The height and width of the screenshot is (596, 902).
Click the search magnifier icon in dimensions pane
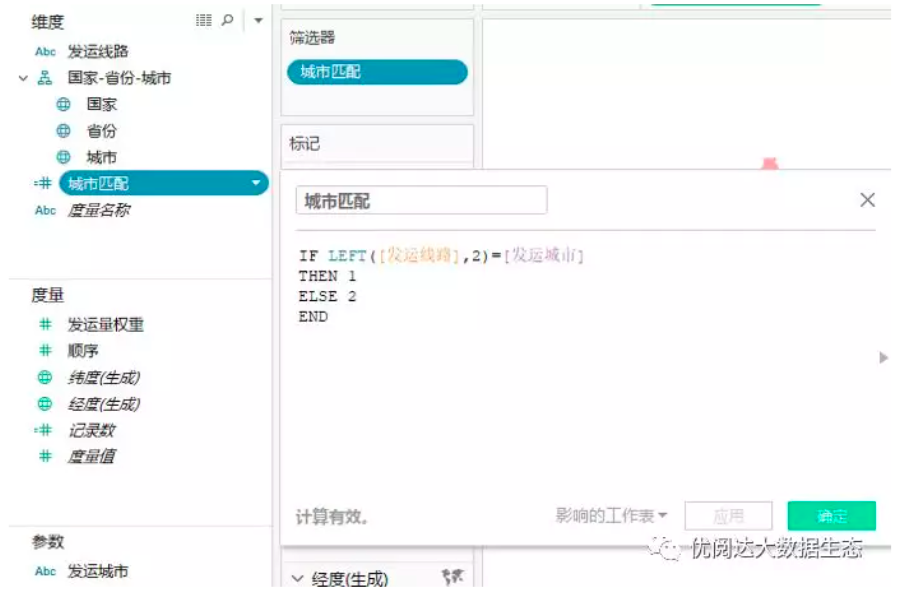pyautogui.click(x=228, y=20)
